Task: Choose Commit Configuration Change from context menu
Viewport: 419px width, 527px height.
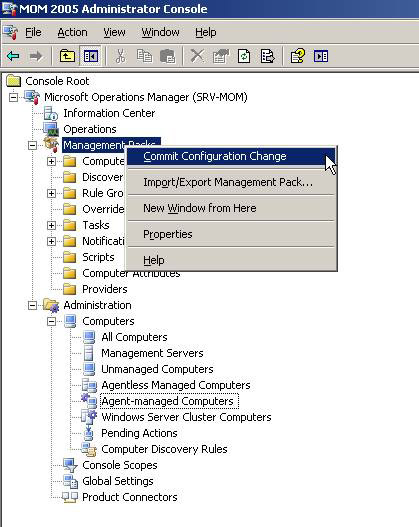Action: [231, 156]
